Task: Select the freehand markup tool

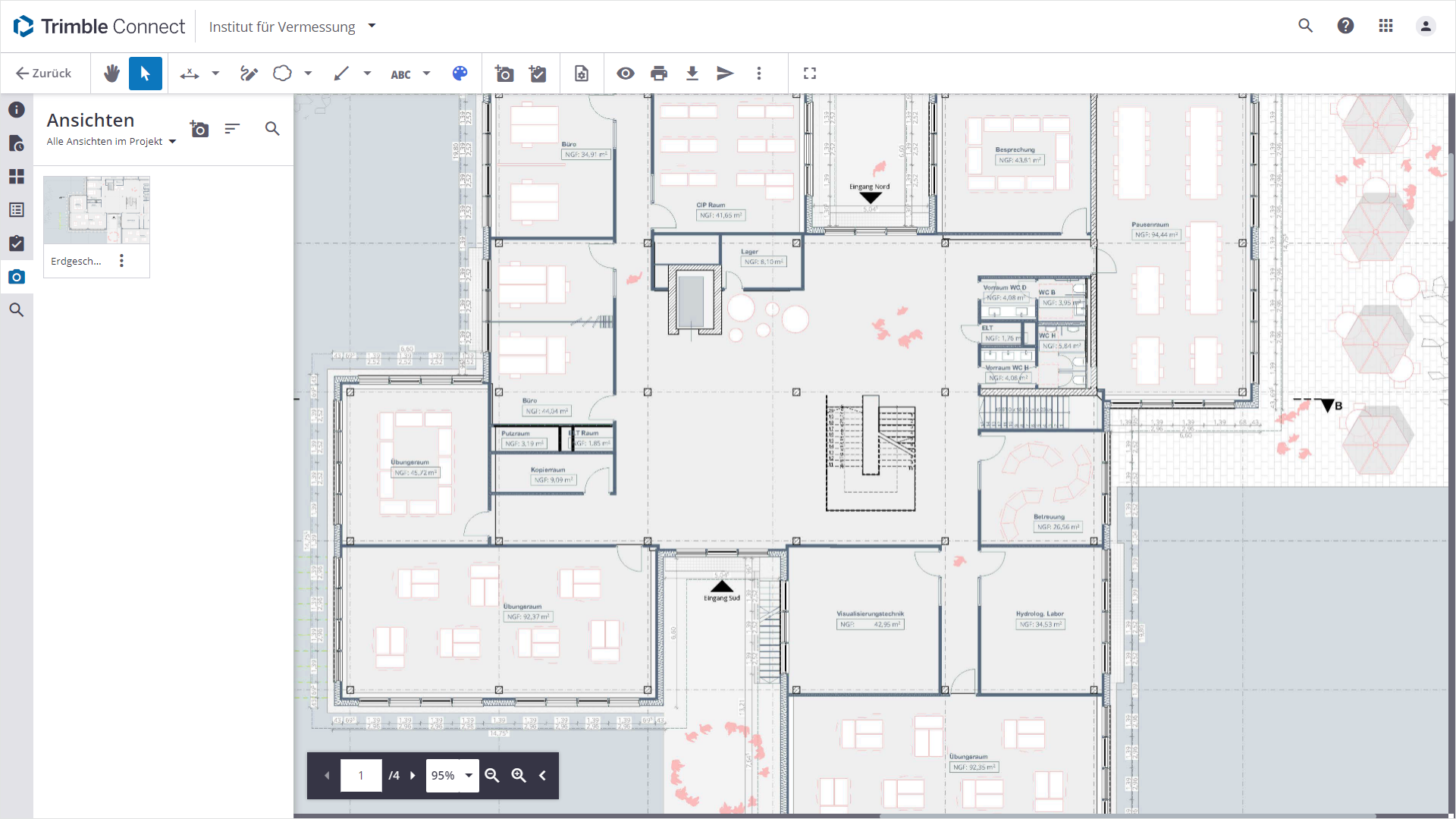Action: [249, 74]
